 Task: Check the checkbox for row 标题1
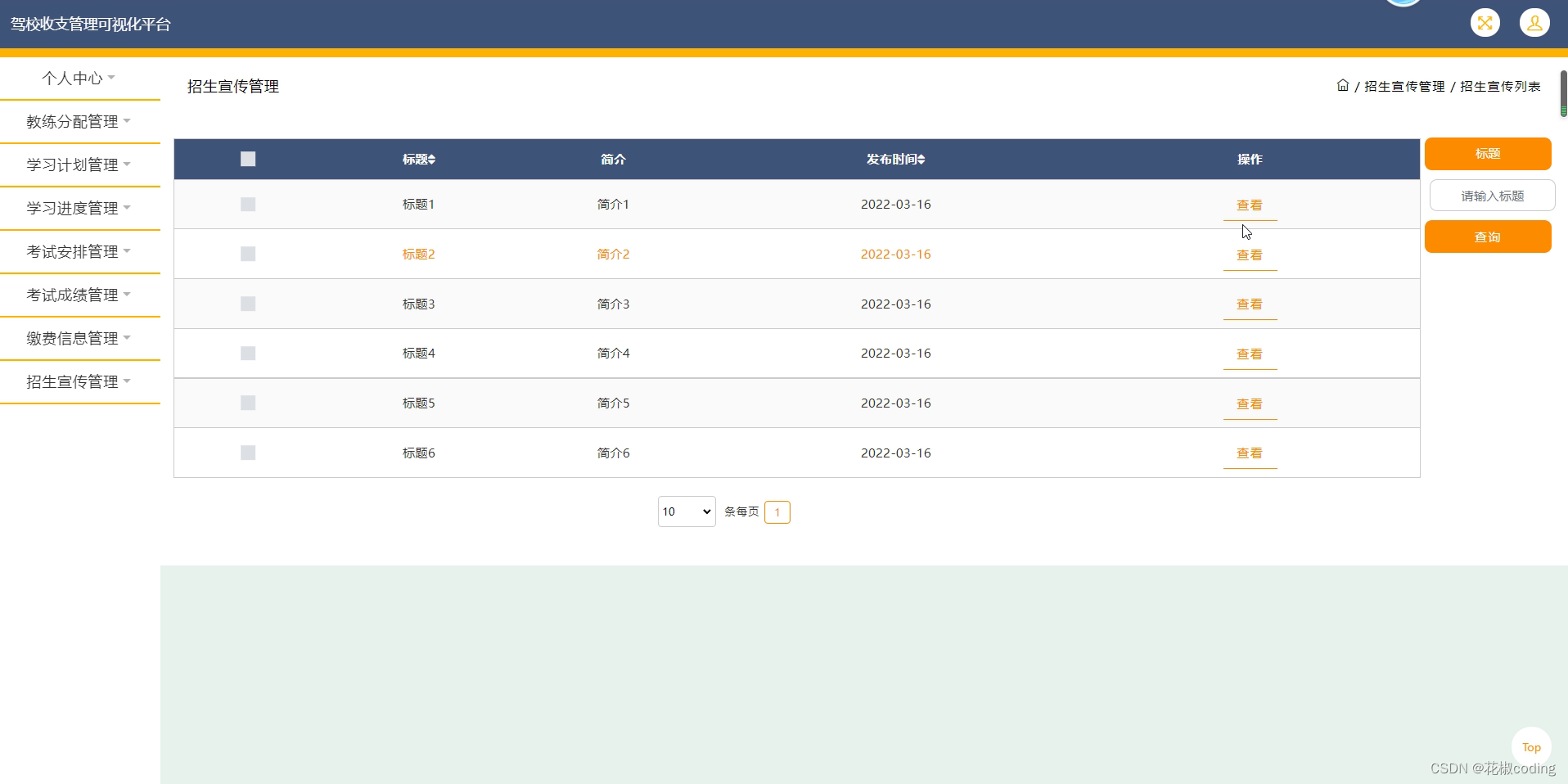click(248, 204)
